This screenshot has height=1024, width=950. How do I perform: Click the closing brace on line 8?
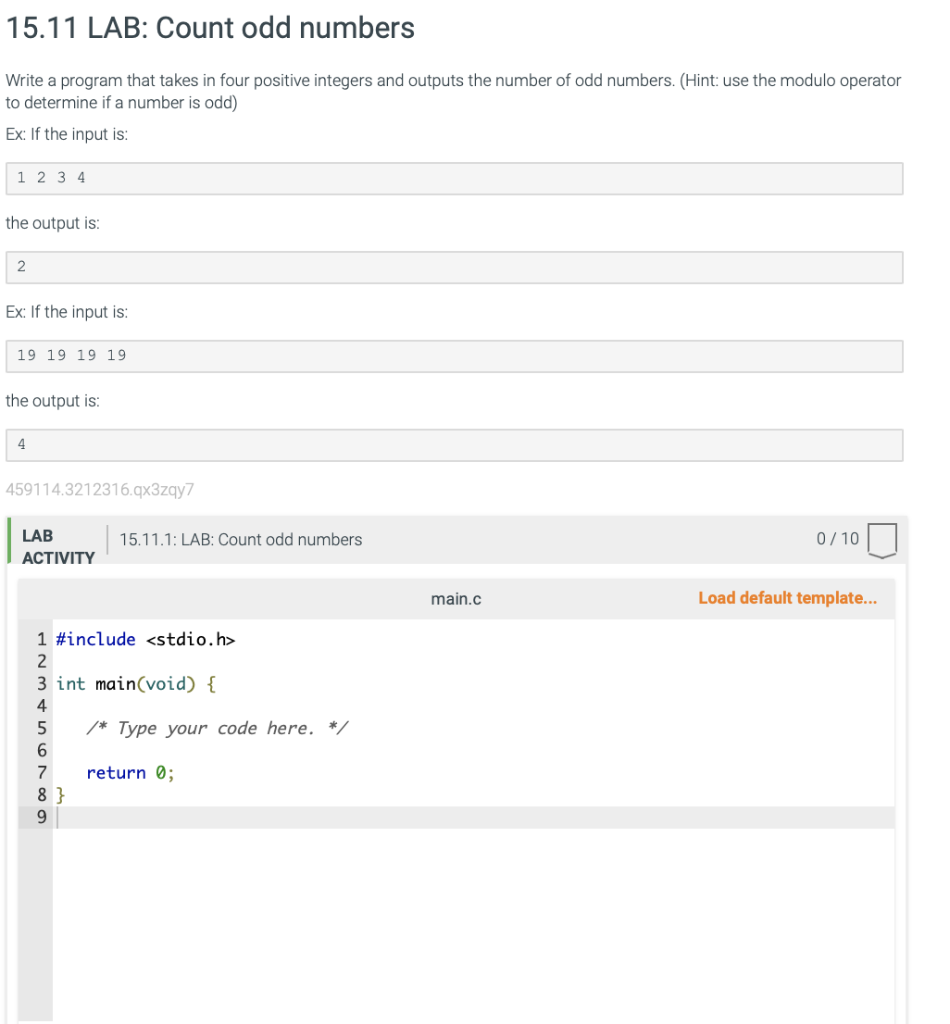[60, 794]
